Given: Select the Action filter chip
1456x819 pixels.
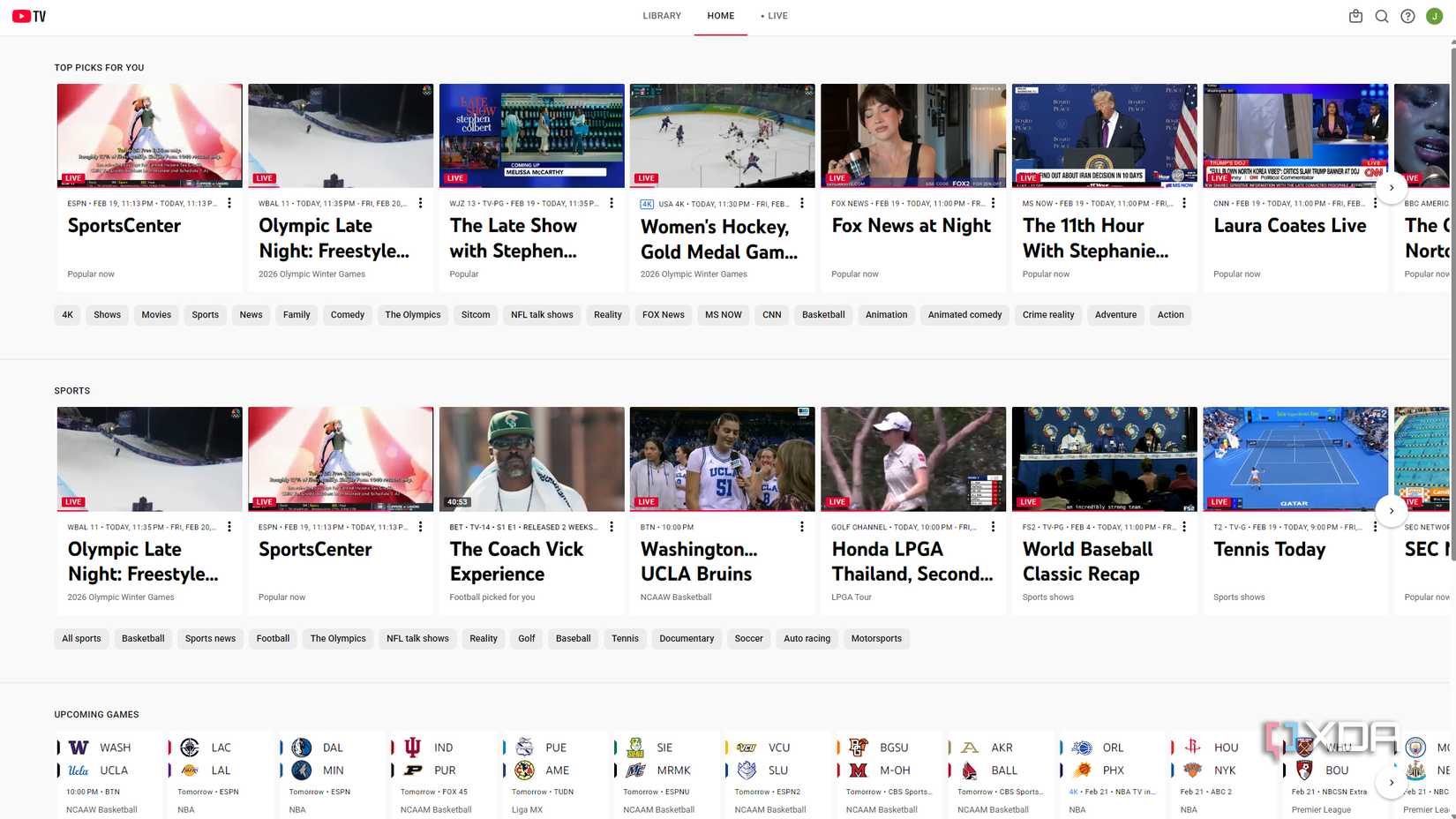Looking at the screenshot, I should (1171, 315).
